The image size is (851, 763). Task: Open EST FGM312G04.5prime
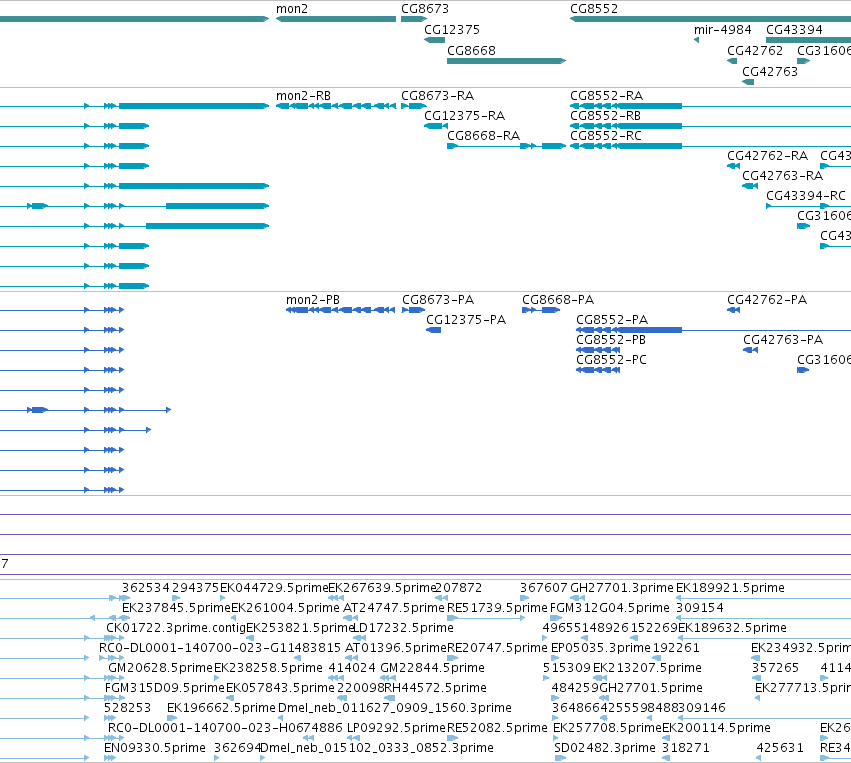click(x=609, y=608)
